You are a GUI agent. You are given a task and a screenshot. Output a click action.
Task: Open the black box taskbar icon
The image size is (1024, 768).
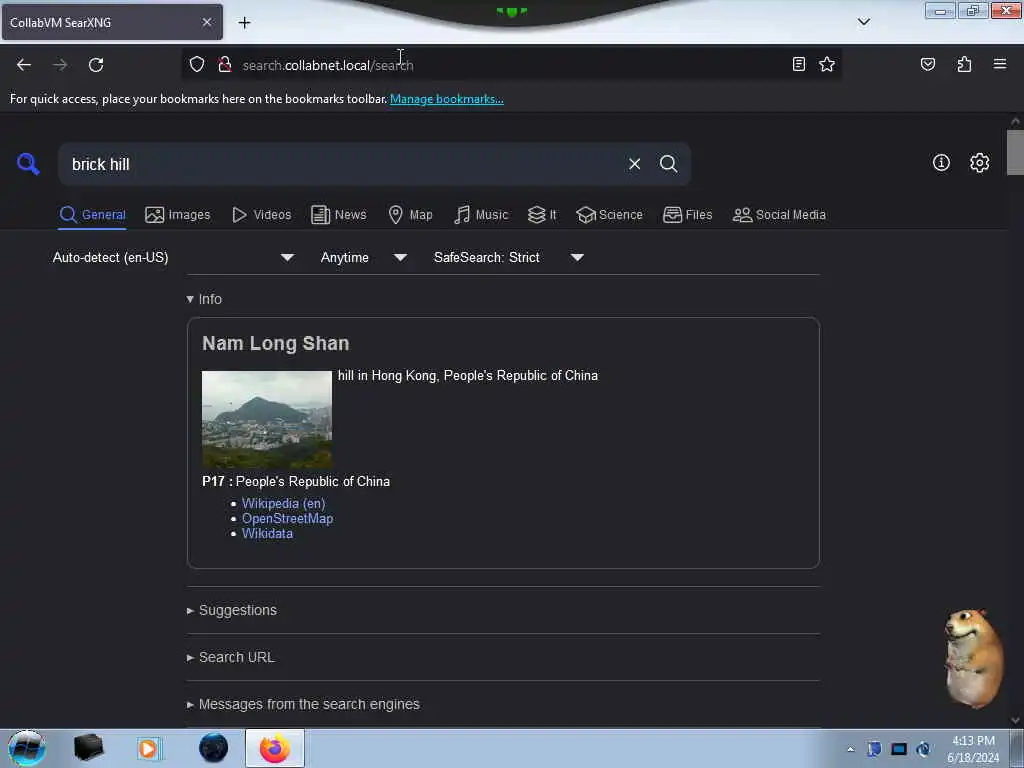click(88, 748)
